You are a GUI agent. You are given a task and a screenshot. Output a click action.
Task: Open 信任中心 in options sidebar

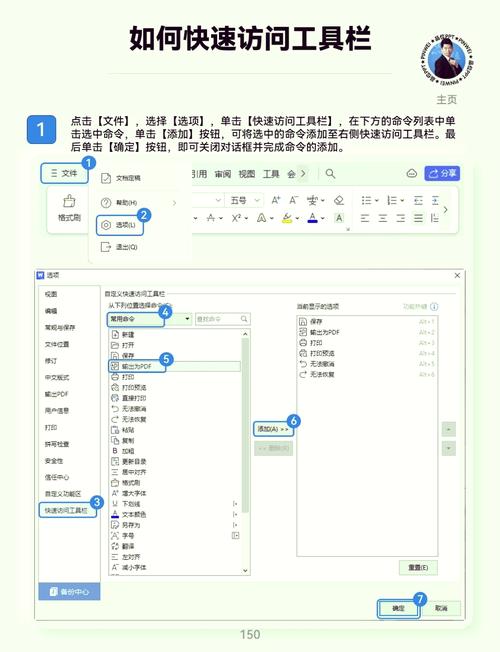pyautogui.click(x=57, y=477)
